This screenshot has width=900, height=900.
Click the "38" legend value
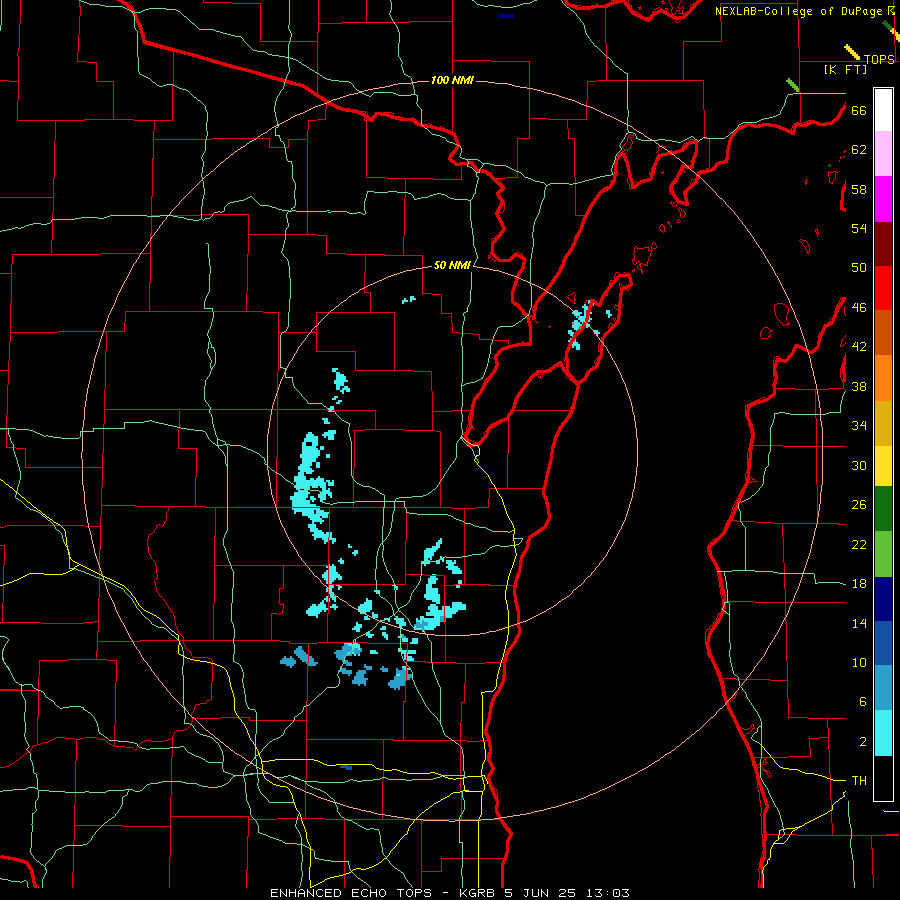click(x=859, y=386)
